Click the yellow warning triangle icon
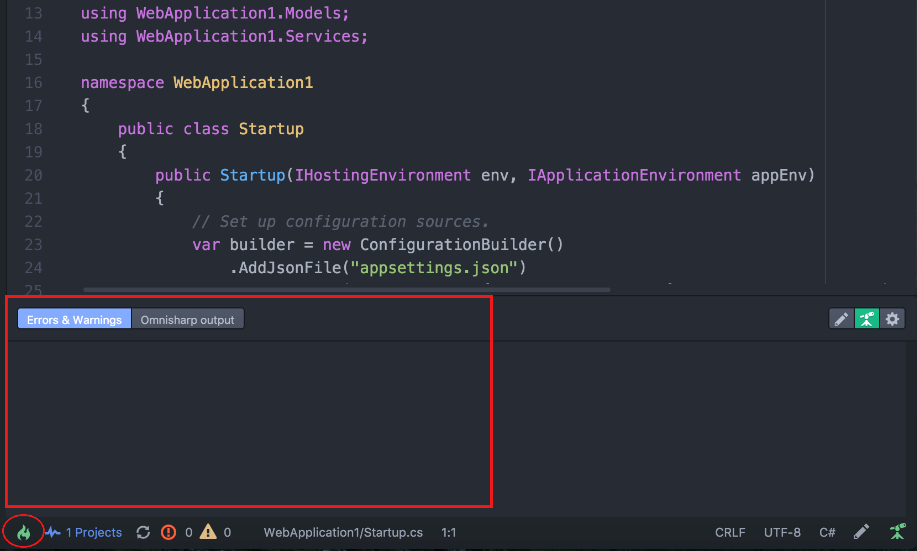 pyautogui.click(x=208, y=532)
